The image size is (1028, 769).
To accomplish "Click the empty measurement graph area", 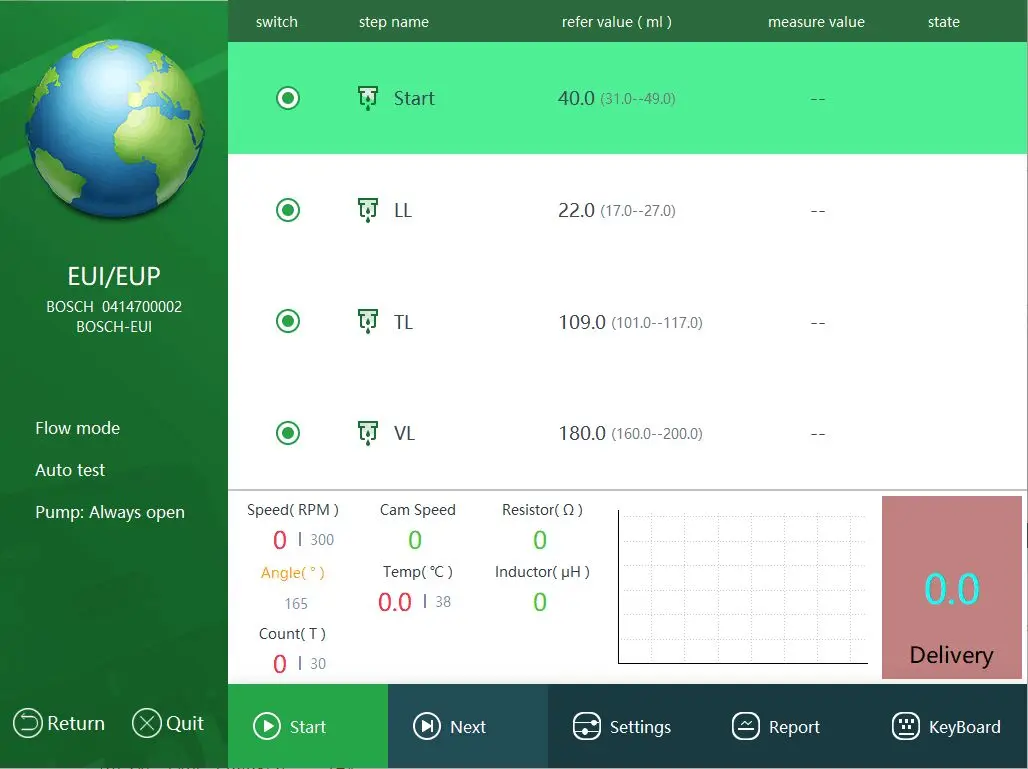I will tap(742, 586).
